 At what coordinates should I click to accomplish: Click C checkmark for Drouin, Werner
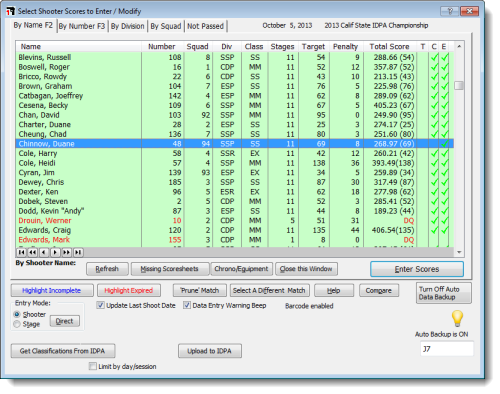pos(434,221)
